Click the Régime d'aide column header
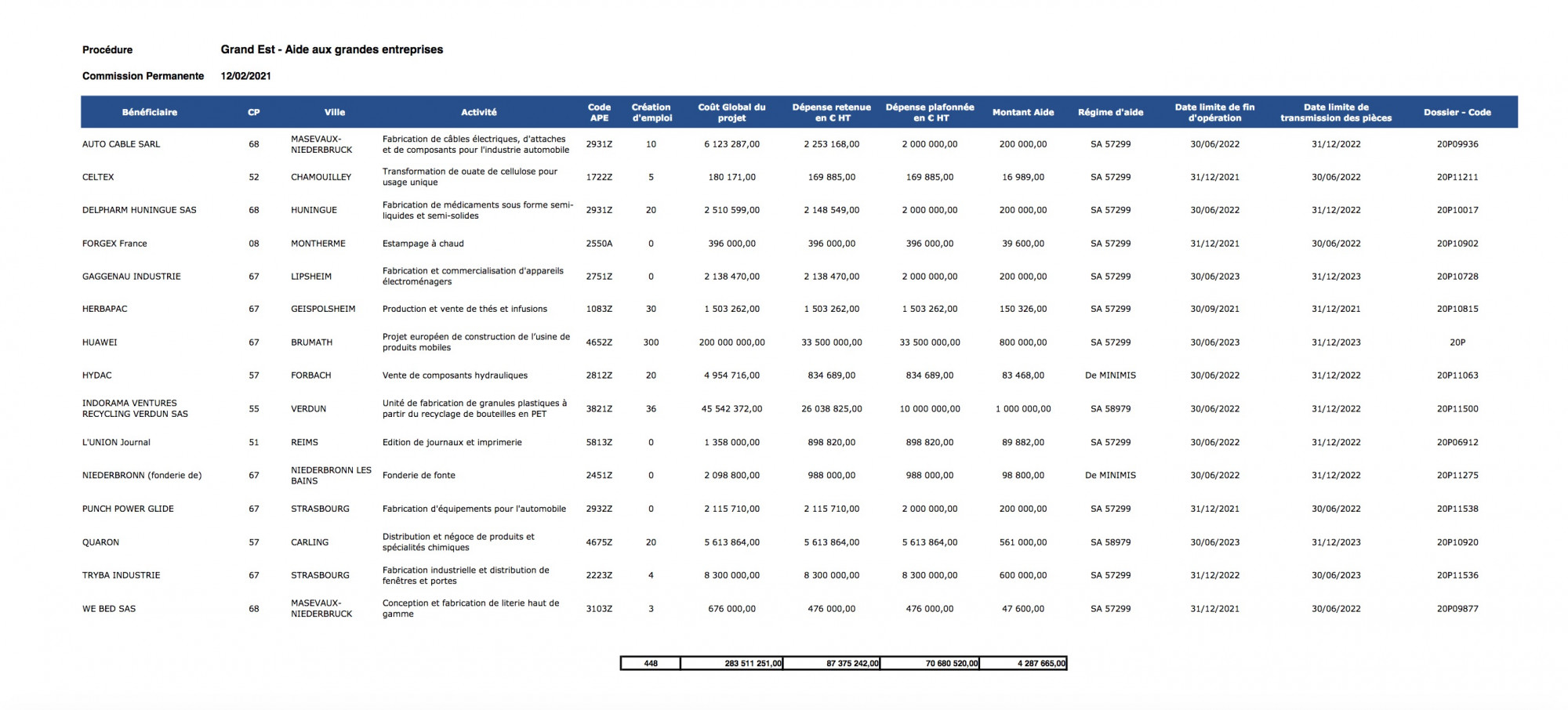 (x=1110, y=112)
